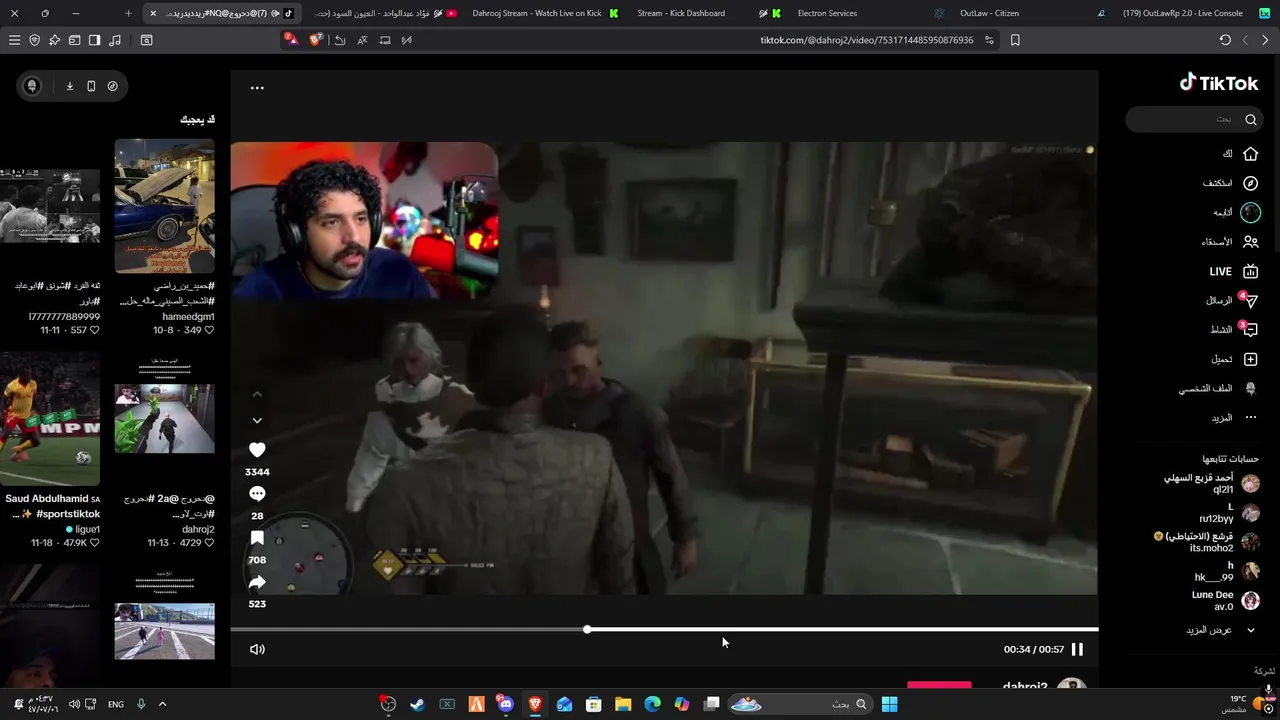Open Steam from the taskbar
Screen dimensions: 1280x720
pos(417,704)
